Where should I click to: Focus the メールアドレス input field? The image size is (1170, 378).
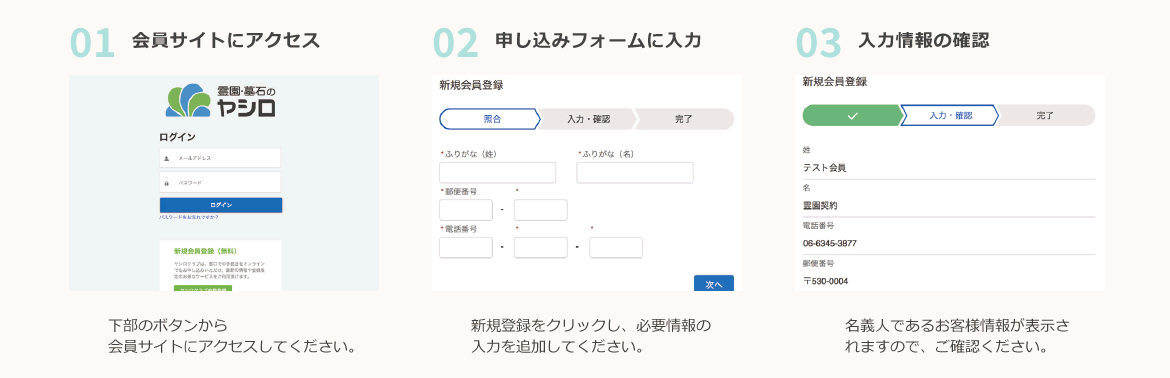[x=220, y=158]
